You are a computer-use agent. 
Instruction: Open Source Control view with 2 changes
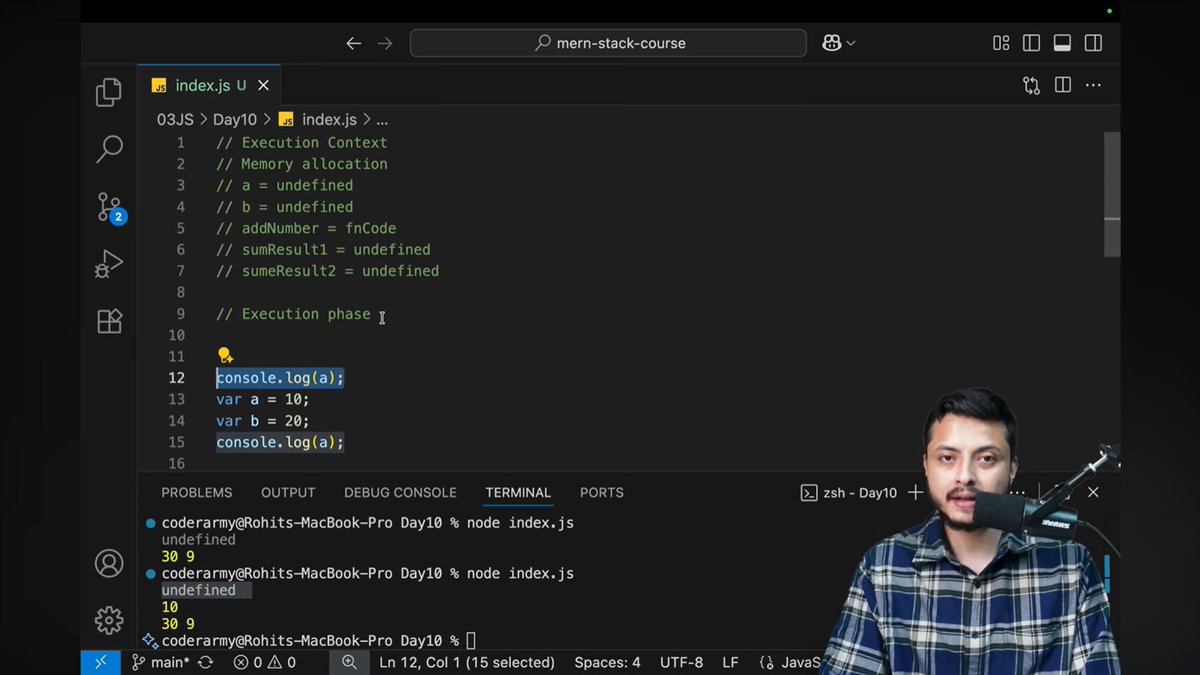(109, 207)
